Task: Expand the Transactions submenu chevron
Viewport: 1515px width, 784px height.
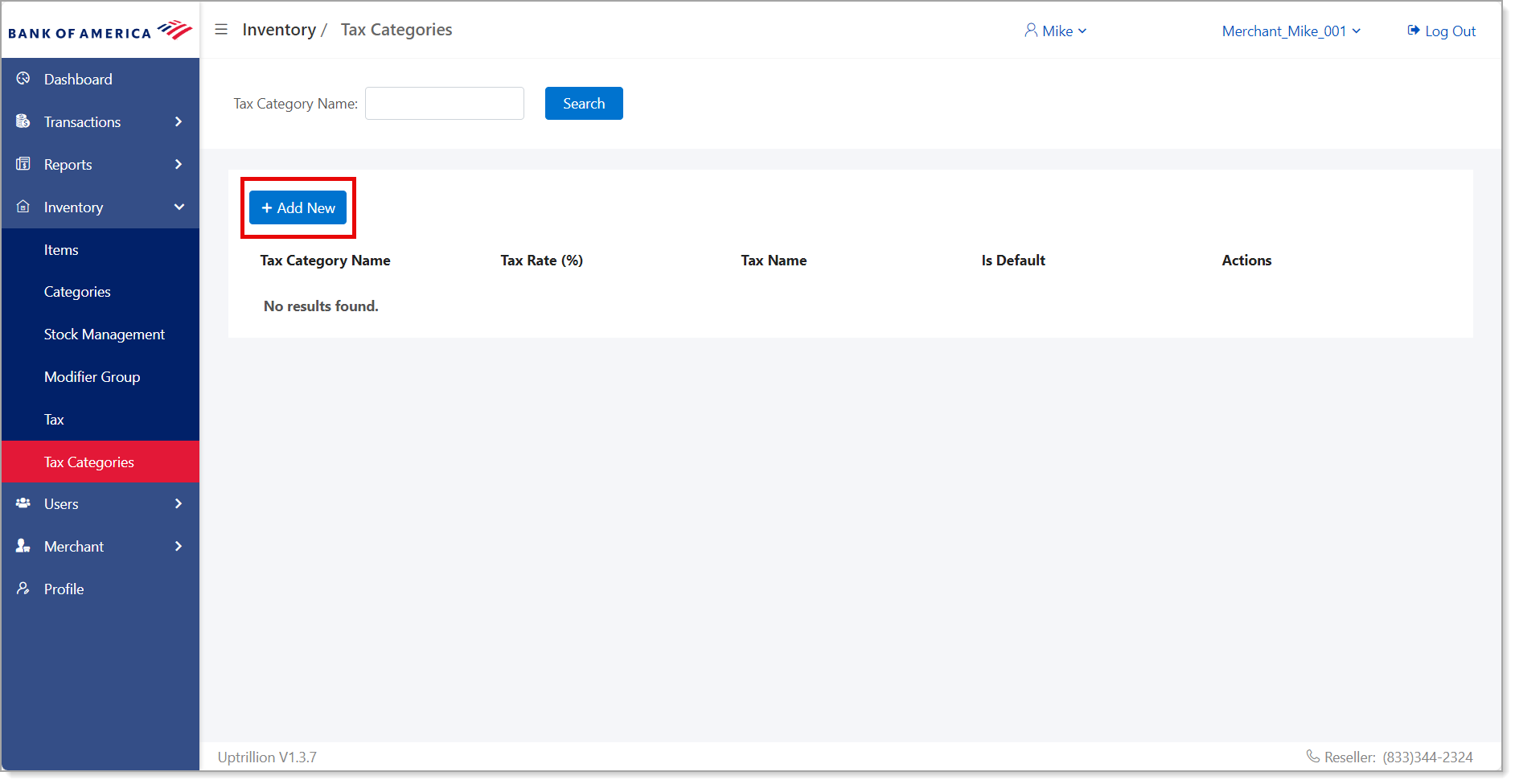Action: click(179, 121)
